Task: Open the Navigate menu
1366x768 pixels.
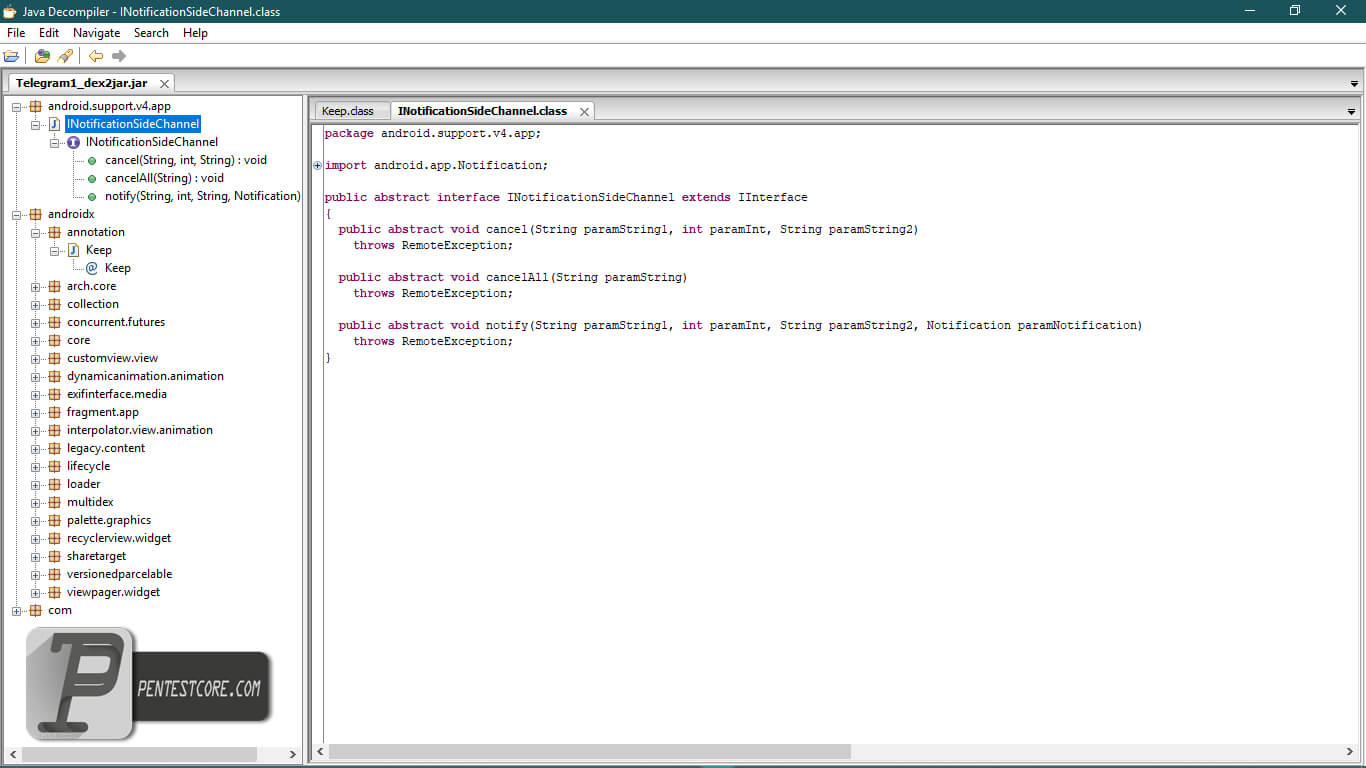Action: (96, 33)
